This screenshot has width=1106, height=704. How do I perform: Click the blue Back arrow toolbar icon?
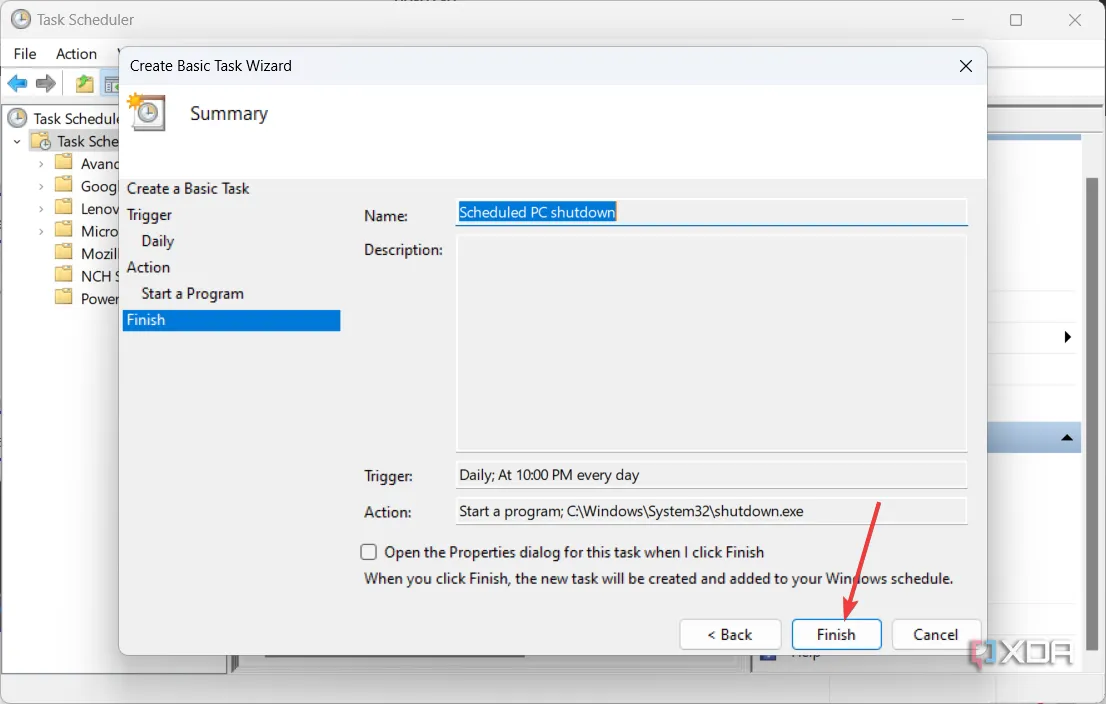(17, 84)
